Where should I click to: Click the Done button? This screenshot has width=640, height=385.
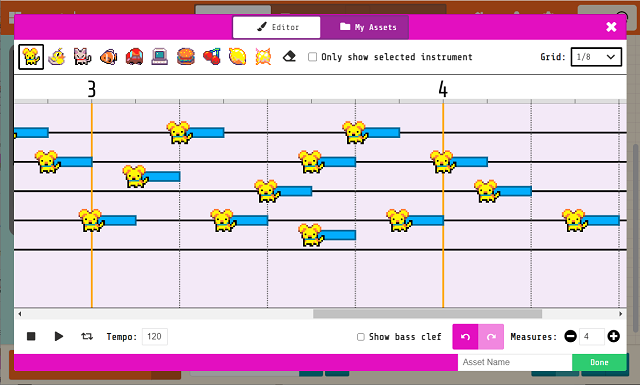coord(599,362)
